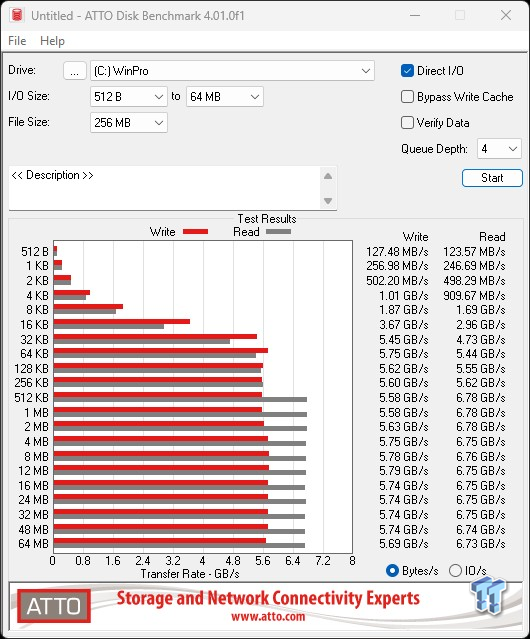Click the 909.67 MB/s read value
This screenshot has width=530, height=639.
click(474, 295)
